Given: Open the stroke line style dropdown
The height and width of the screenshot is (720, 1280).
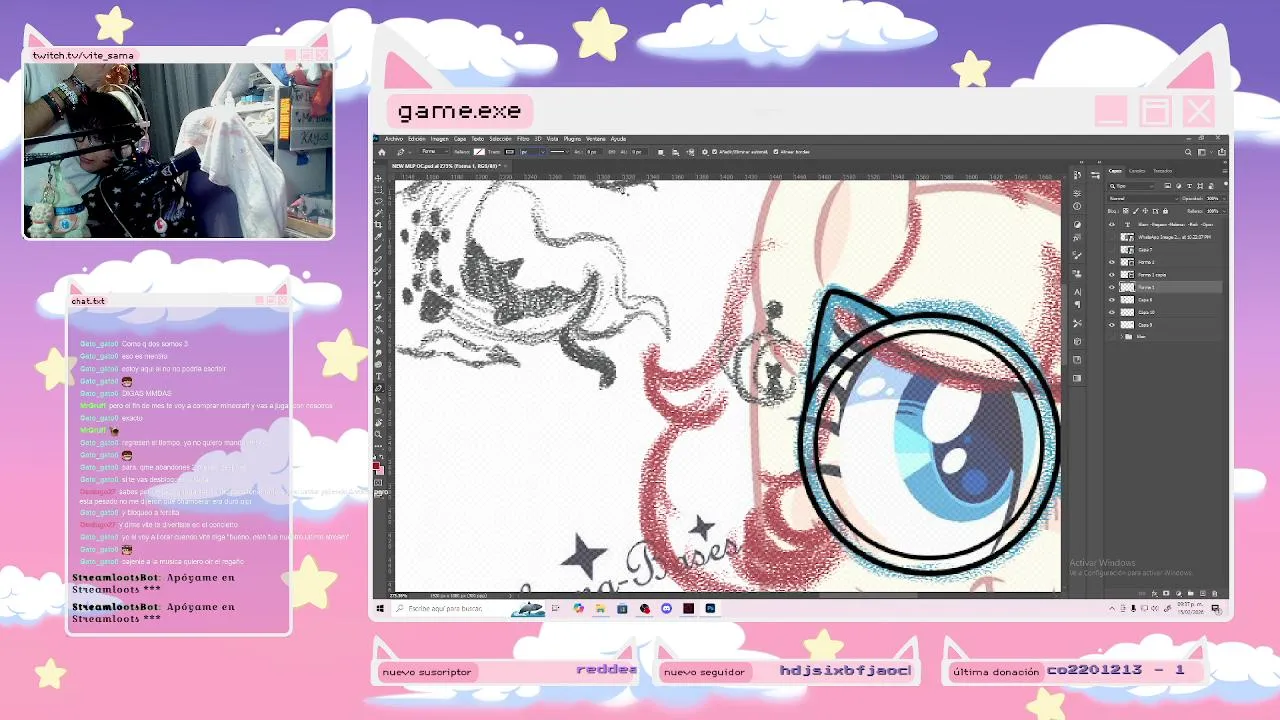Looking at the screenshot, I should pos(559,152).
